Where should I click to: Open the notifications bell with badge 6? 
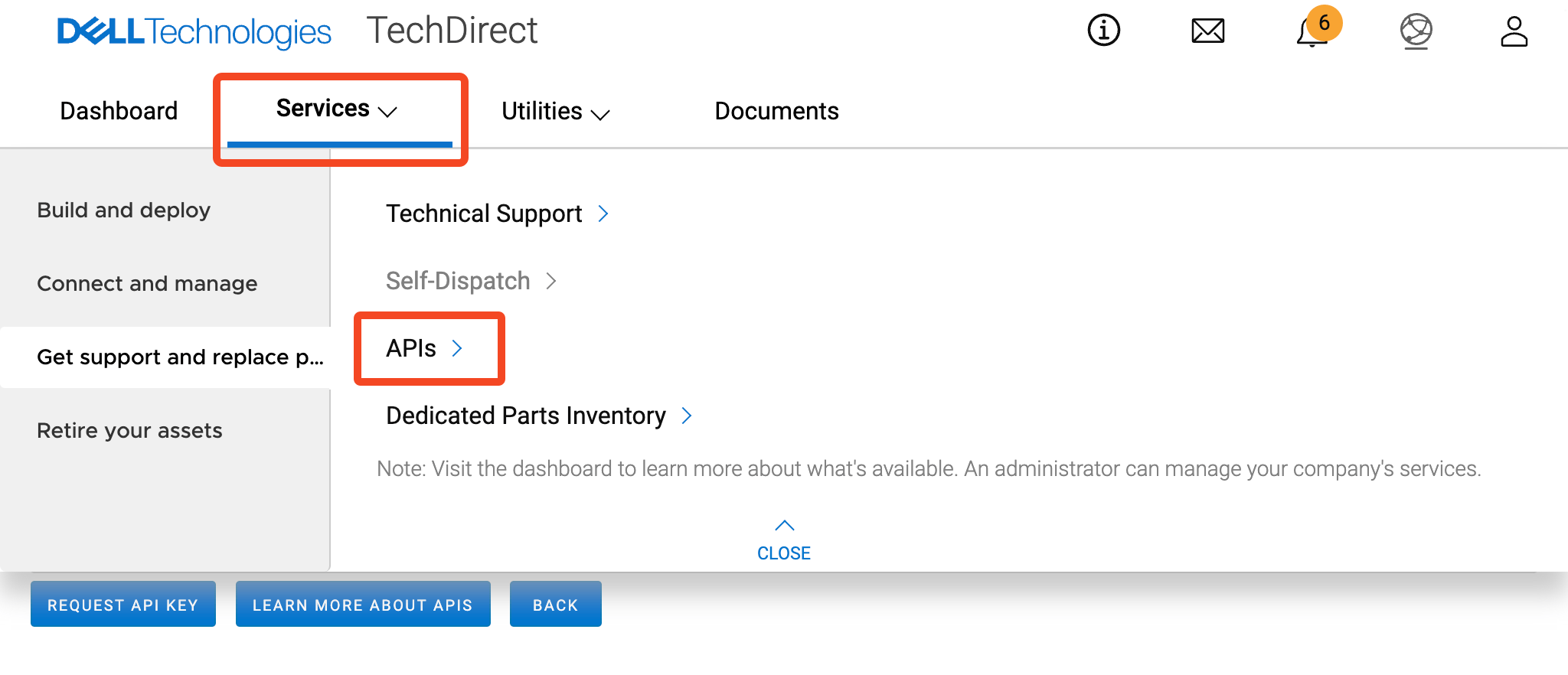1318,28
